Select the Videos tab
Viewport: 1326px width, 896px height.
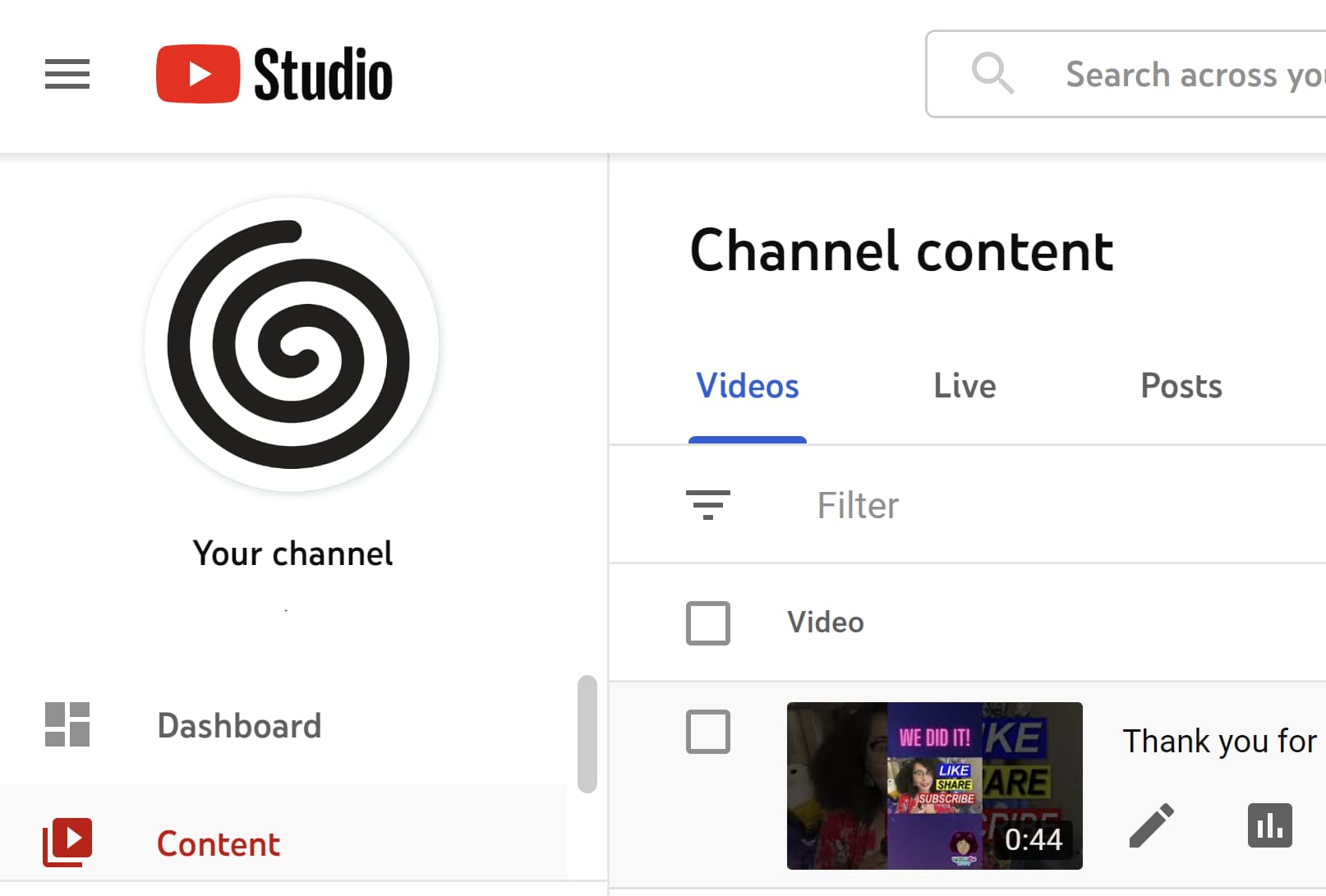pos(746,385)
